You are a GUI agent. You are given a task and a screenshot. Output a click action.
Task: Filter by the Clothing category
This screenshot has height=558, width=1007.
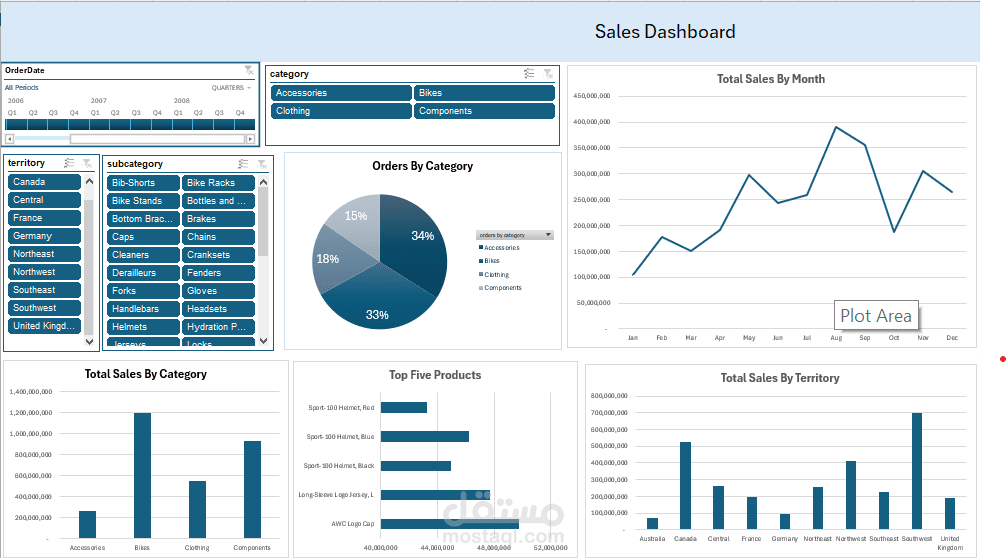(341, 111)
